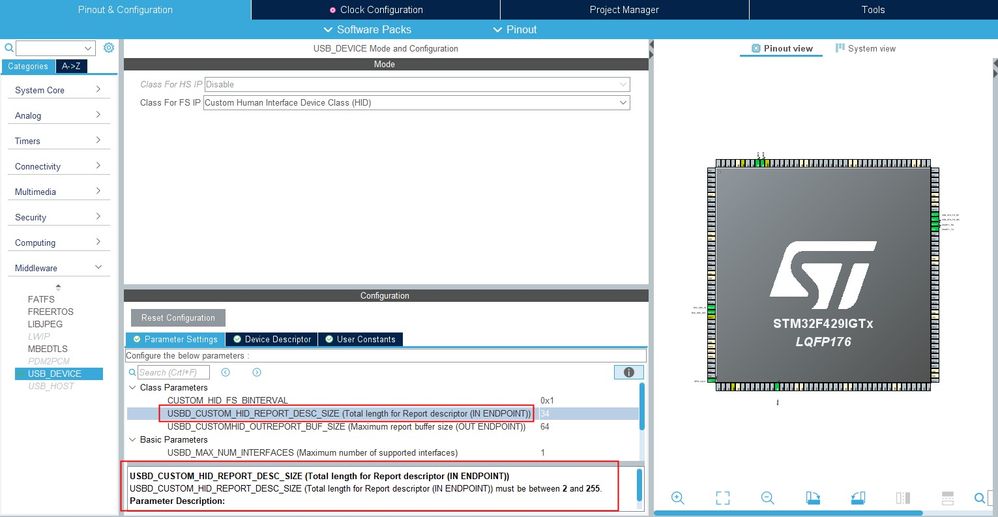Expand the Software Packs menu

pyautogui.click(x=367, y=29)
